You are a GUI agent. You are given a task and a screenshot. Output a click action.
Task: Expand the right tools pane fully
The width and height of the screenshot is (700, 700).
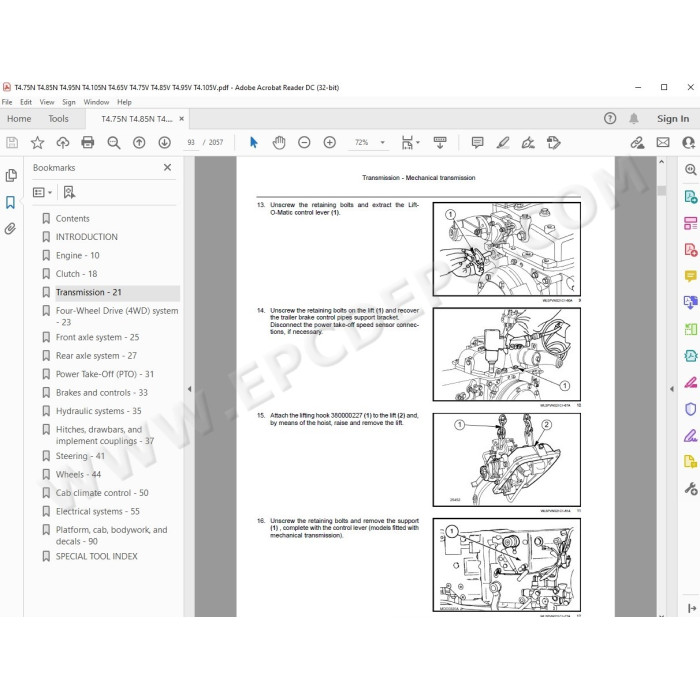click(x=692, y=608)
